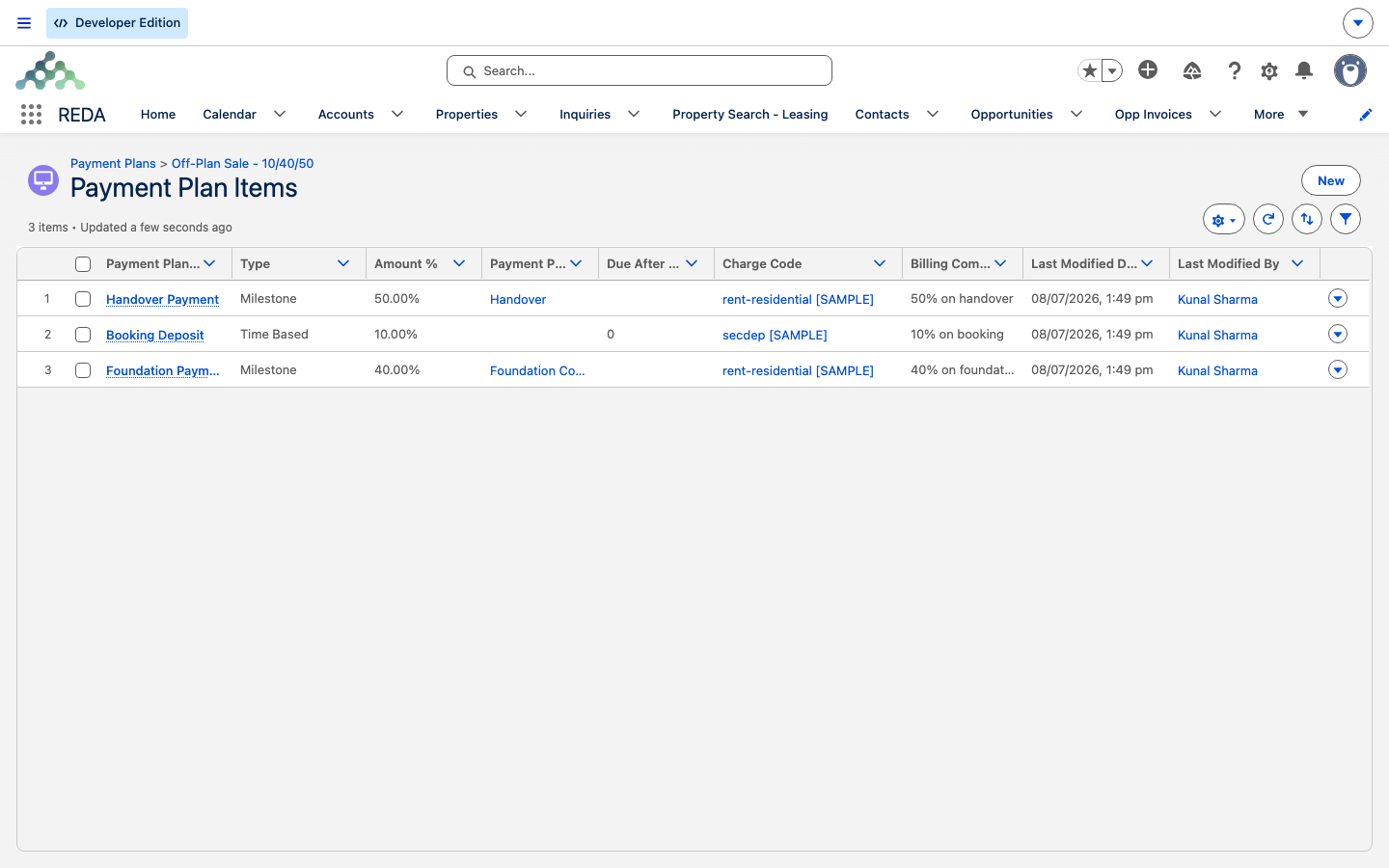
Task: Click the REDA cloud logo
Action: click(x=50, y=70)
